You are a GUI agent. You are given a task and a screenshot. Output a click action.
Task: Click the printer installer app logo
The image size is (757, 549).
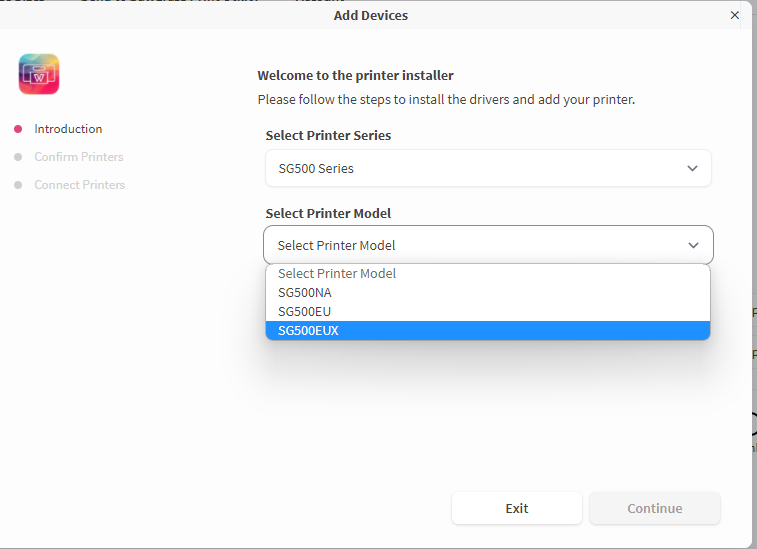pyautogui.click(x=39, y=74)
